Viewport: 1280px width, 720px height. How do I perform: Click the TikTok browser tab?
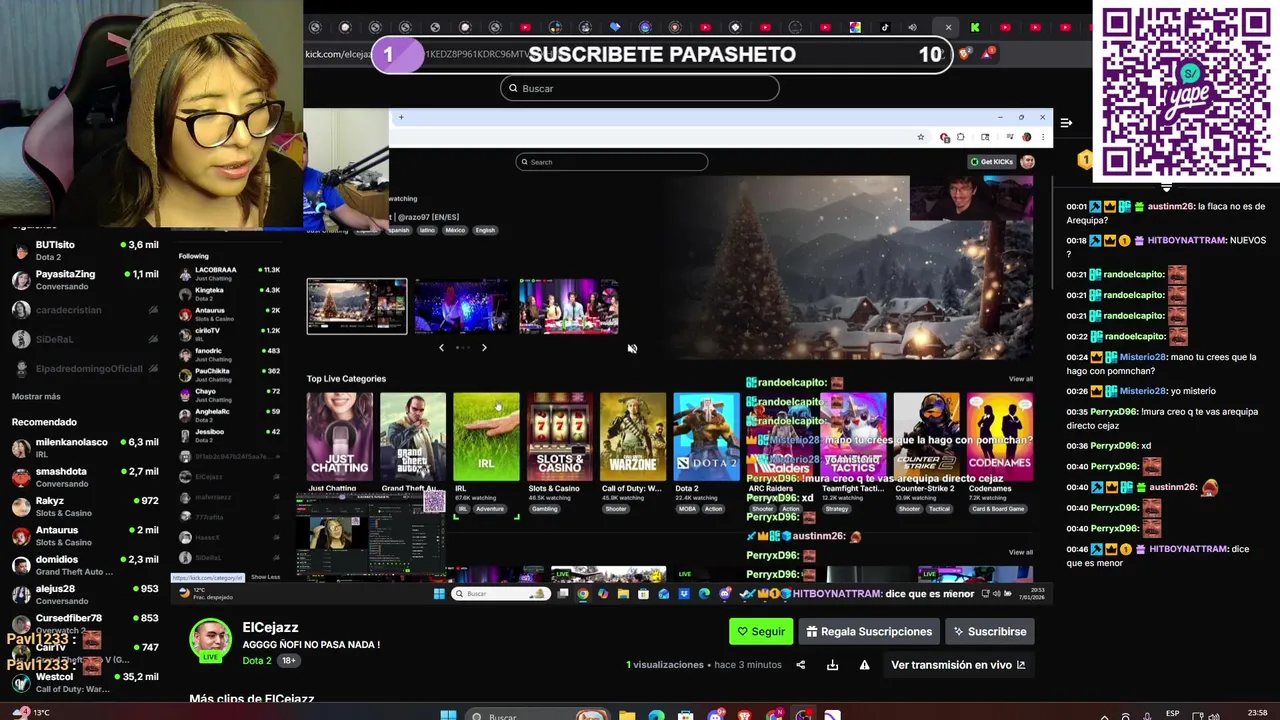click(x=885, y=27)
